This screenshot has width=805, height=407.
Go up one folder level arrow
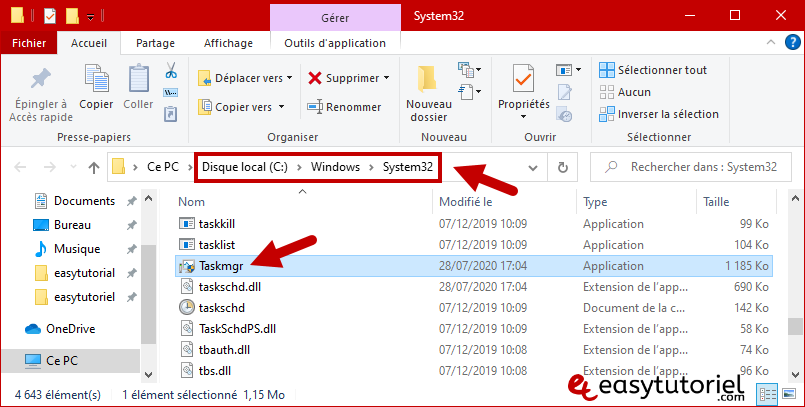click(93, 167)
